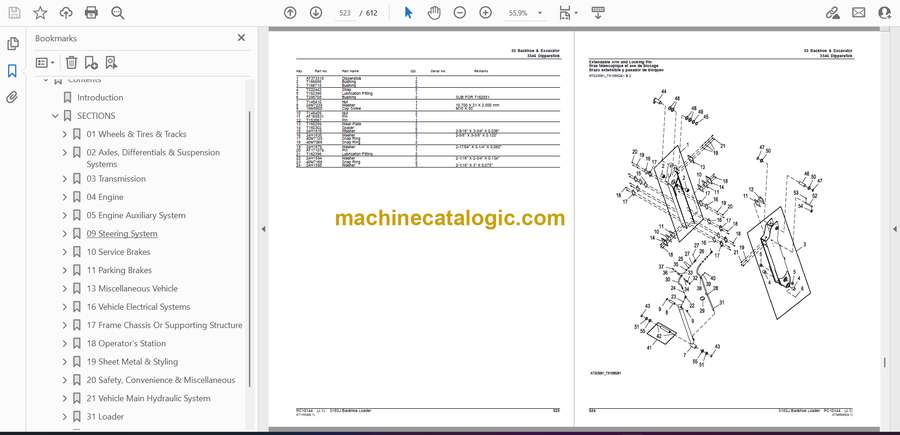Expand 05 Engine Auxiliary System
Image resolution: width=900 pixels, height=435 pixels.
tap(64, 216)
